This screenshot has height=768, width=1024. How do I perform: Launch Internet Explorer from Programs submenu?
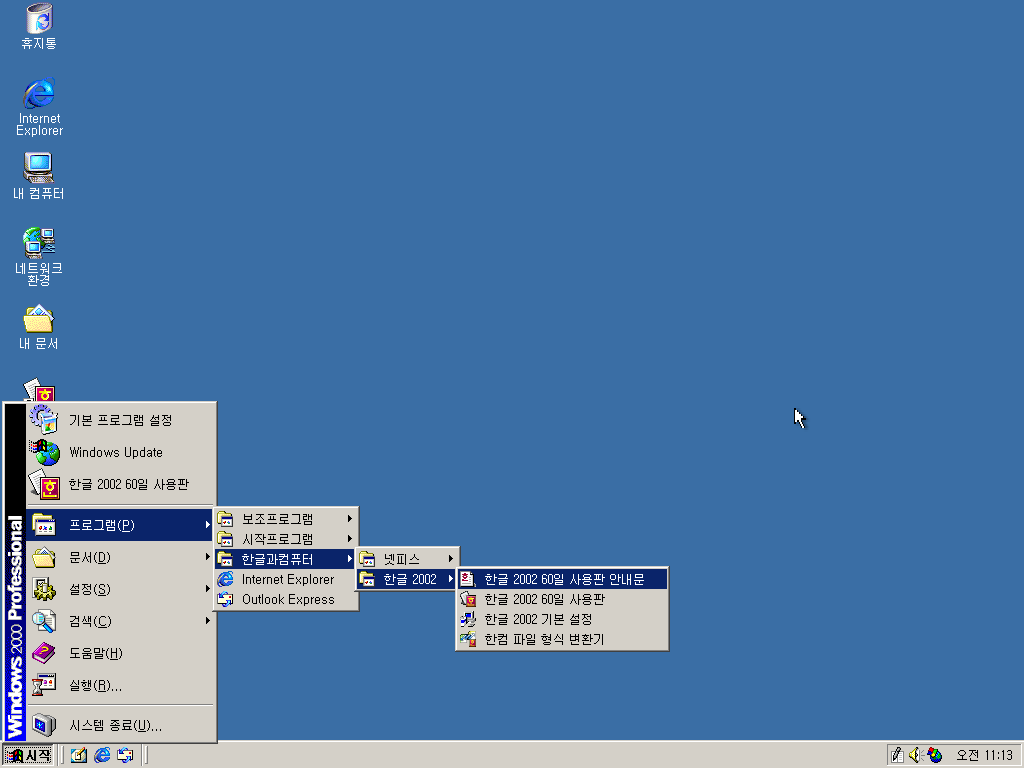click(286, 580)
